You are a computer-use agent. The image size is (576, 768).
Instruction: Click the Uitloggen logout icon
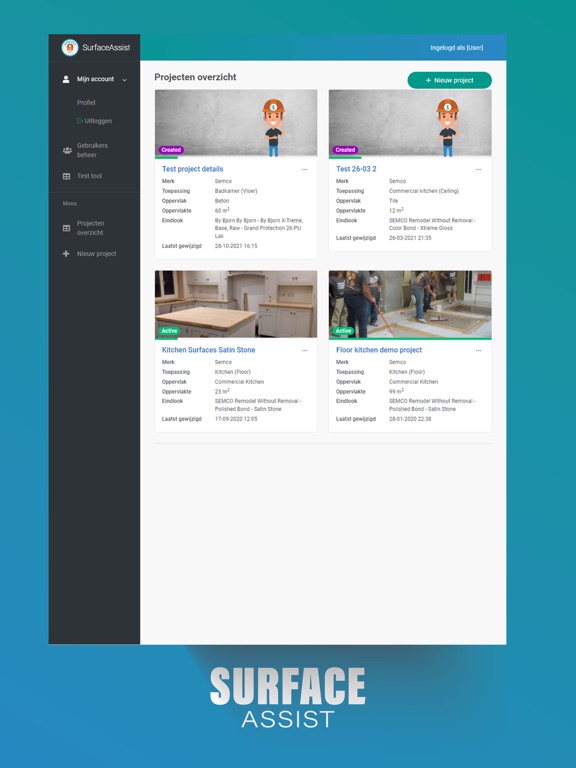[79, 121]
